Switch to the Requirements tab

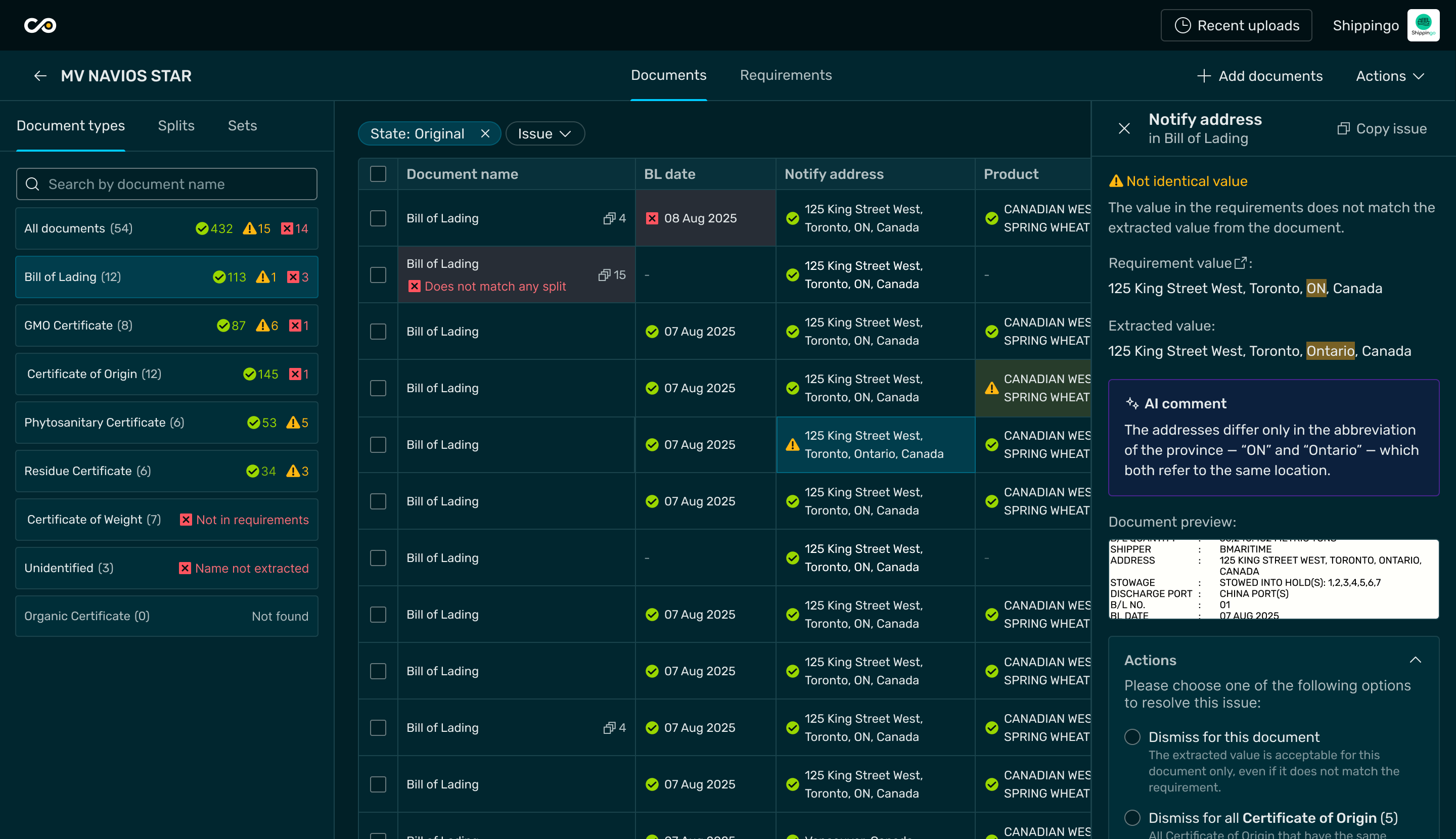tap(786, 75)
